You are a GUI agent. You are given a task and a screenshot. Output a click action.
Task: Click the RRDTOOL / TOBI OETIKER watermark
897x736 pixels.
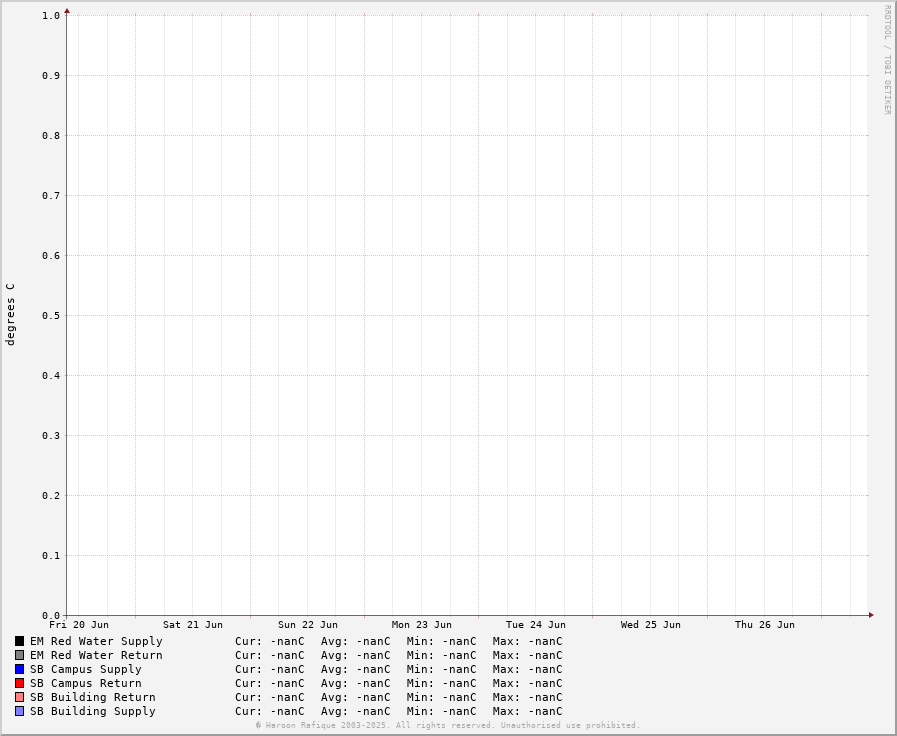(887, 60)
